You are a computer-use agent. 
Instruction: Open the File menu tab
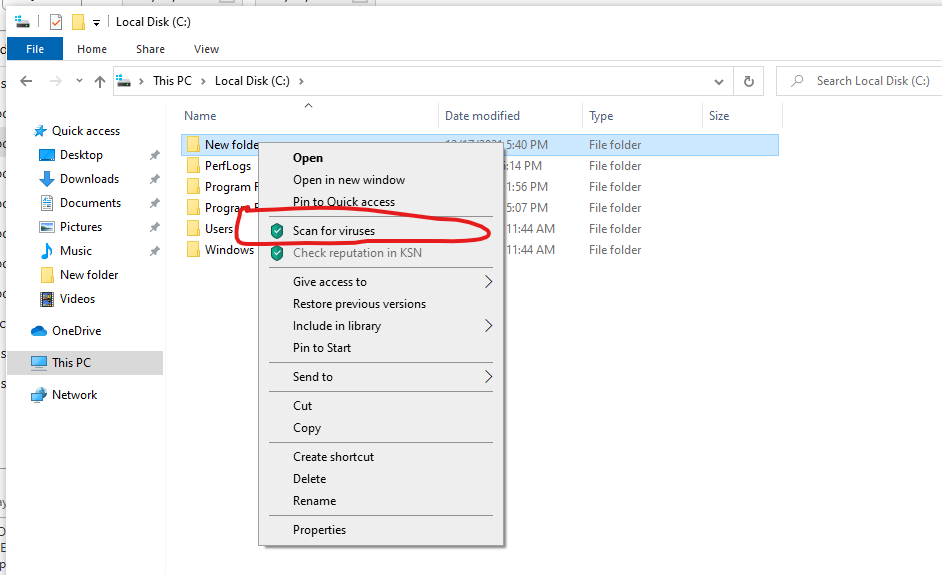click(35, 49)
